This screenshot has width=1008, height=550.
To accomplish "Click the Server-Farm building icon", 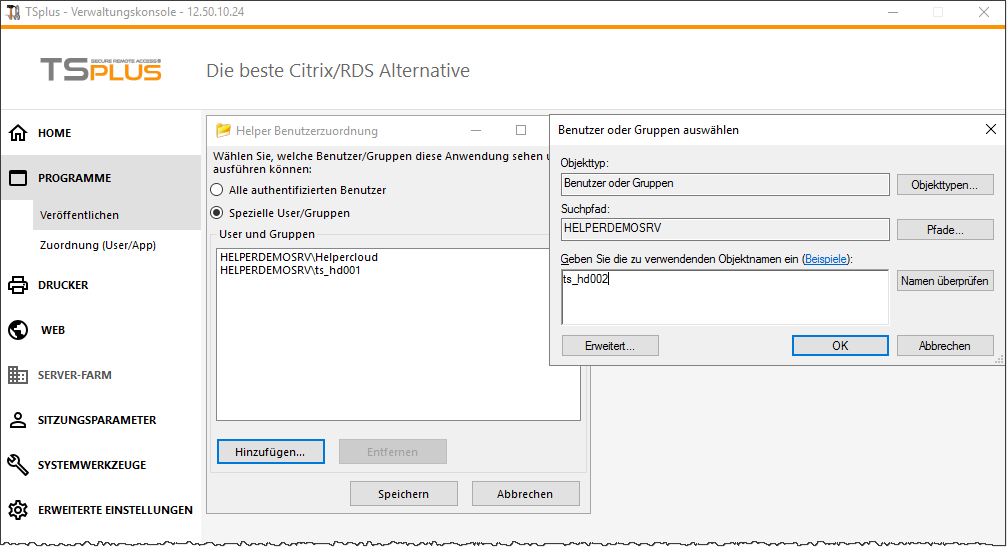I will pyautogui.click(x=17, y=375).
